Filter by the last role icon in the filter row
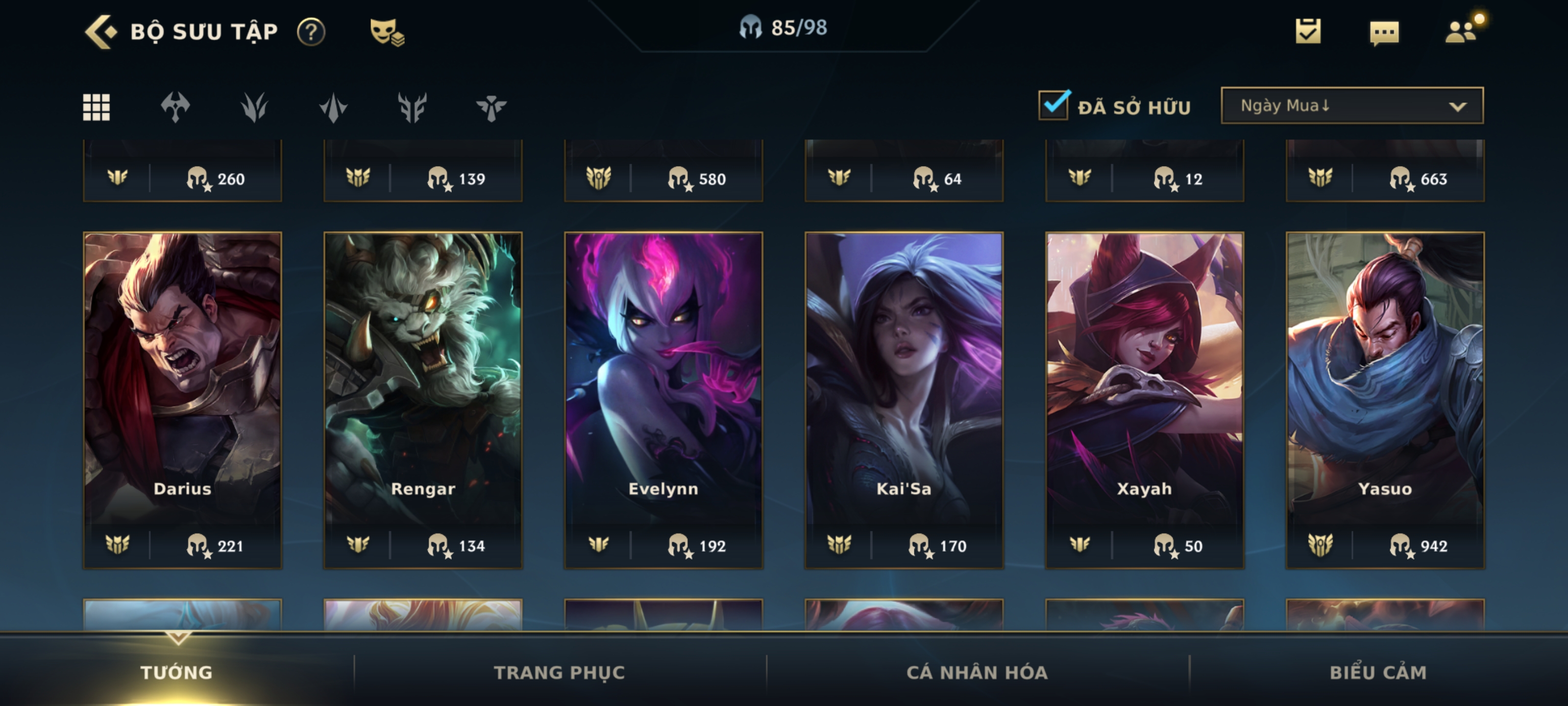 coord(491,108)
